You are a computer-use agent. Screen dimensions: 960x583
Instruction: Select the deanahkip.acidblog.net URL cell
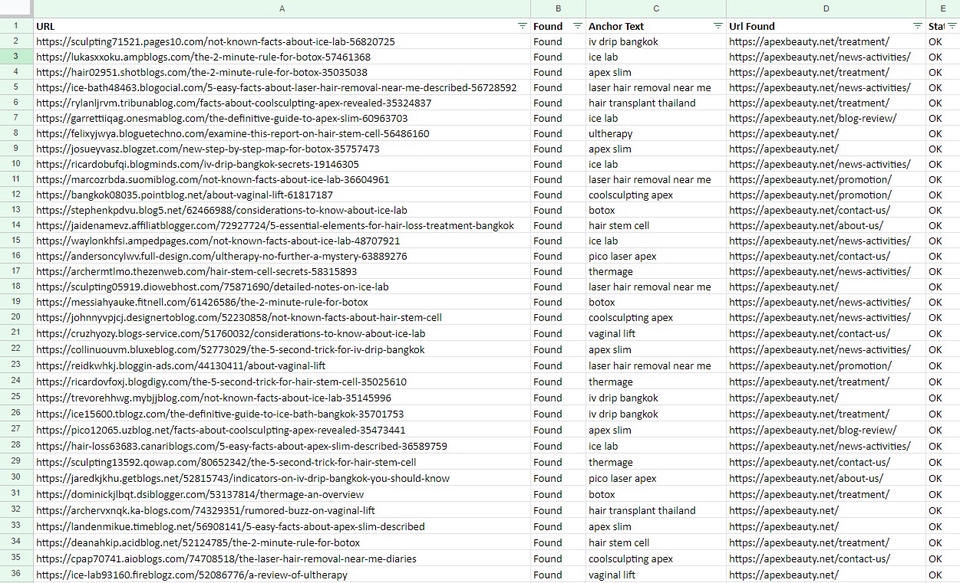(282, 543)
